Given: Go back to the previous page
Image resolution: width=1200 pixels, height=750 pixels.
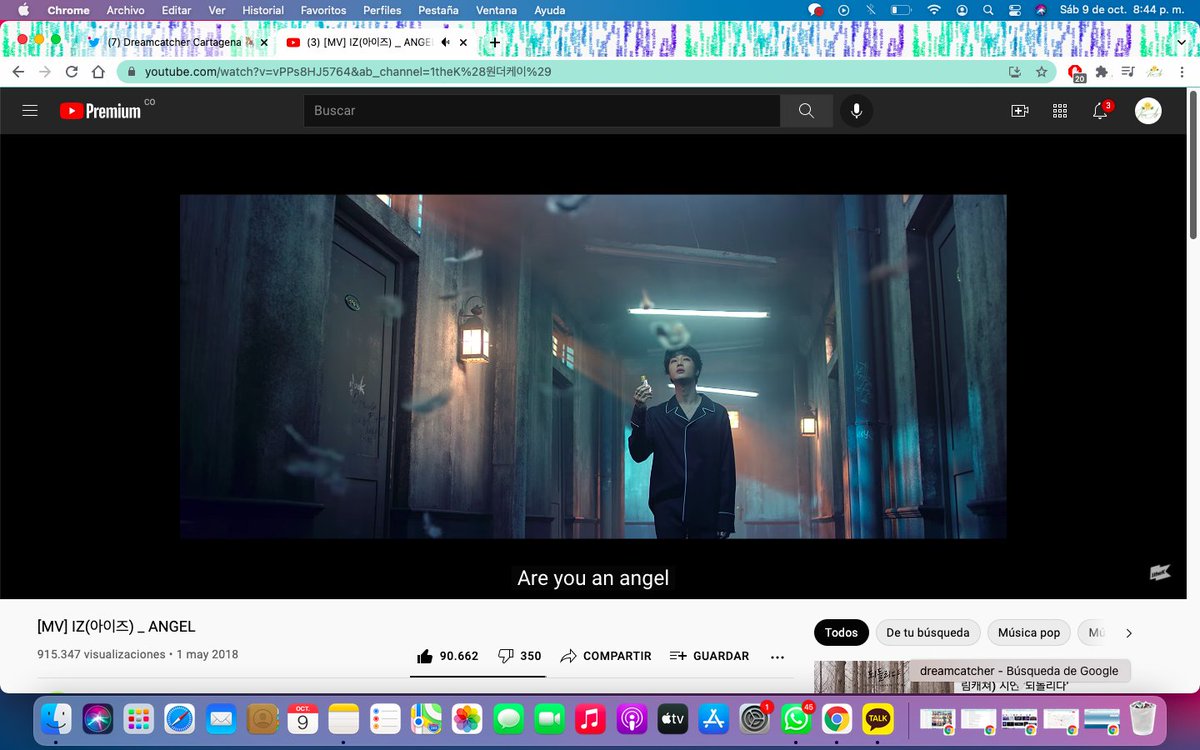Looking at the screenshot, I should [18, 72].
